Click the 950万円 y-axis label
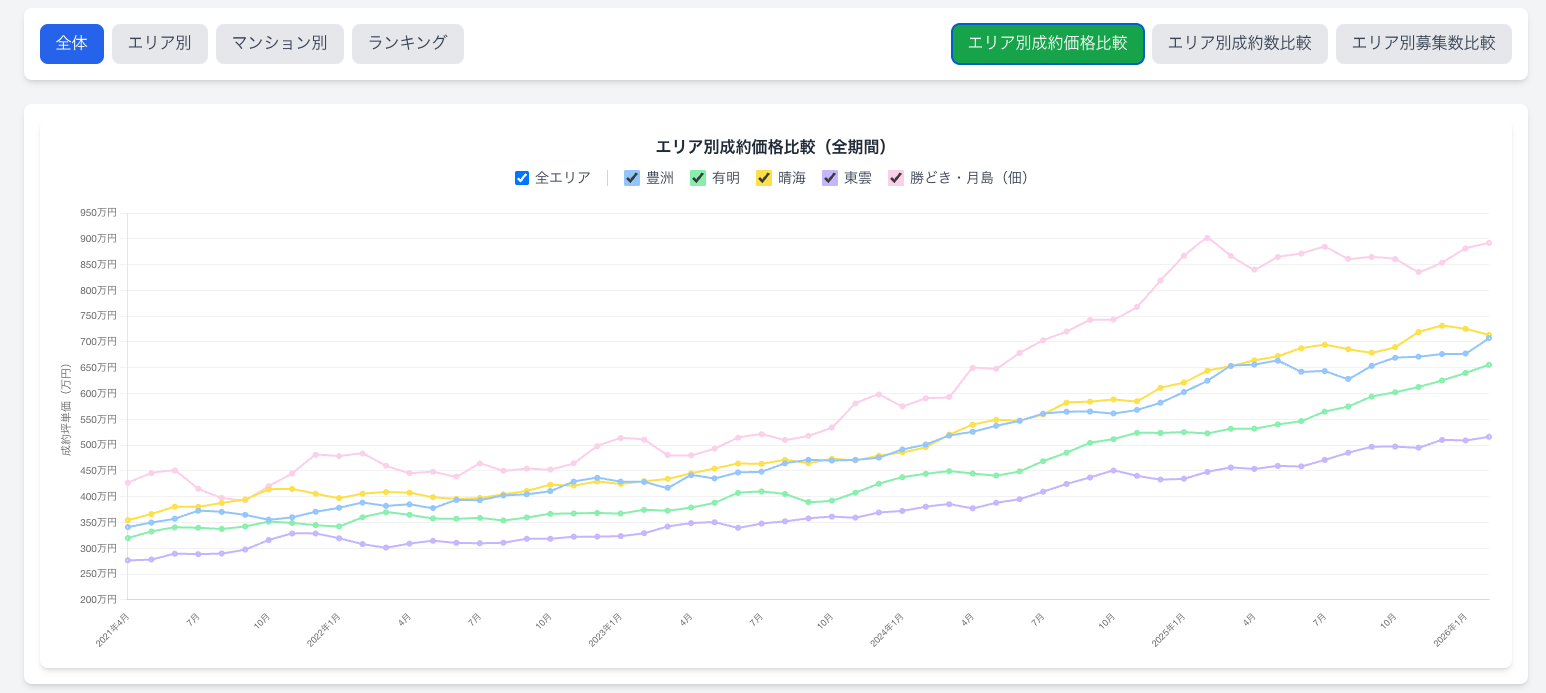1546x693 pixels. [99, 213]
